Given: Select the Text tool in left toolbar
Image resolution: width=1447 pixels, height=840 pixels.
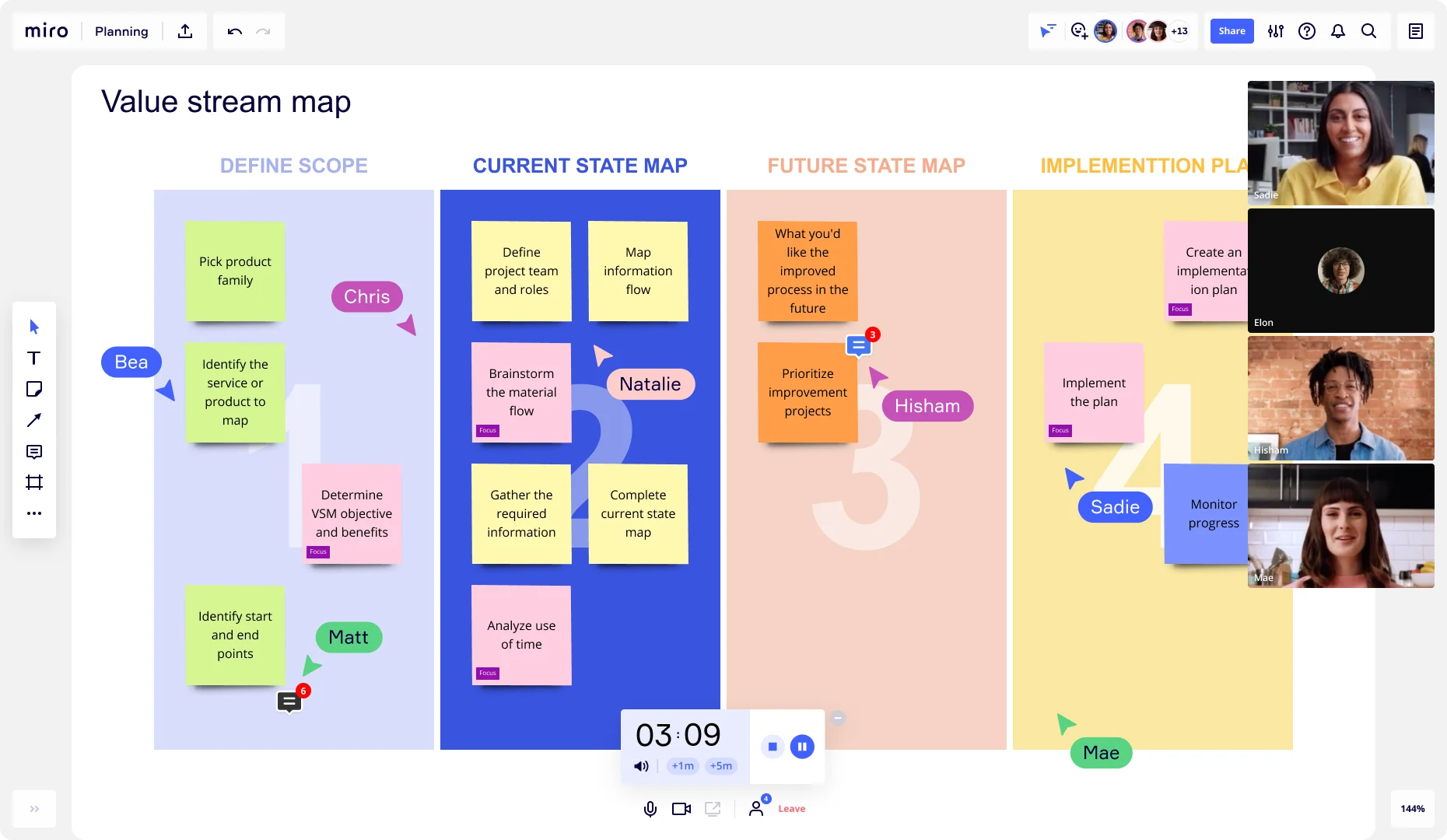Looking at the screenshot, I should click(x=34, y=358).
